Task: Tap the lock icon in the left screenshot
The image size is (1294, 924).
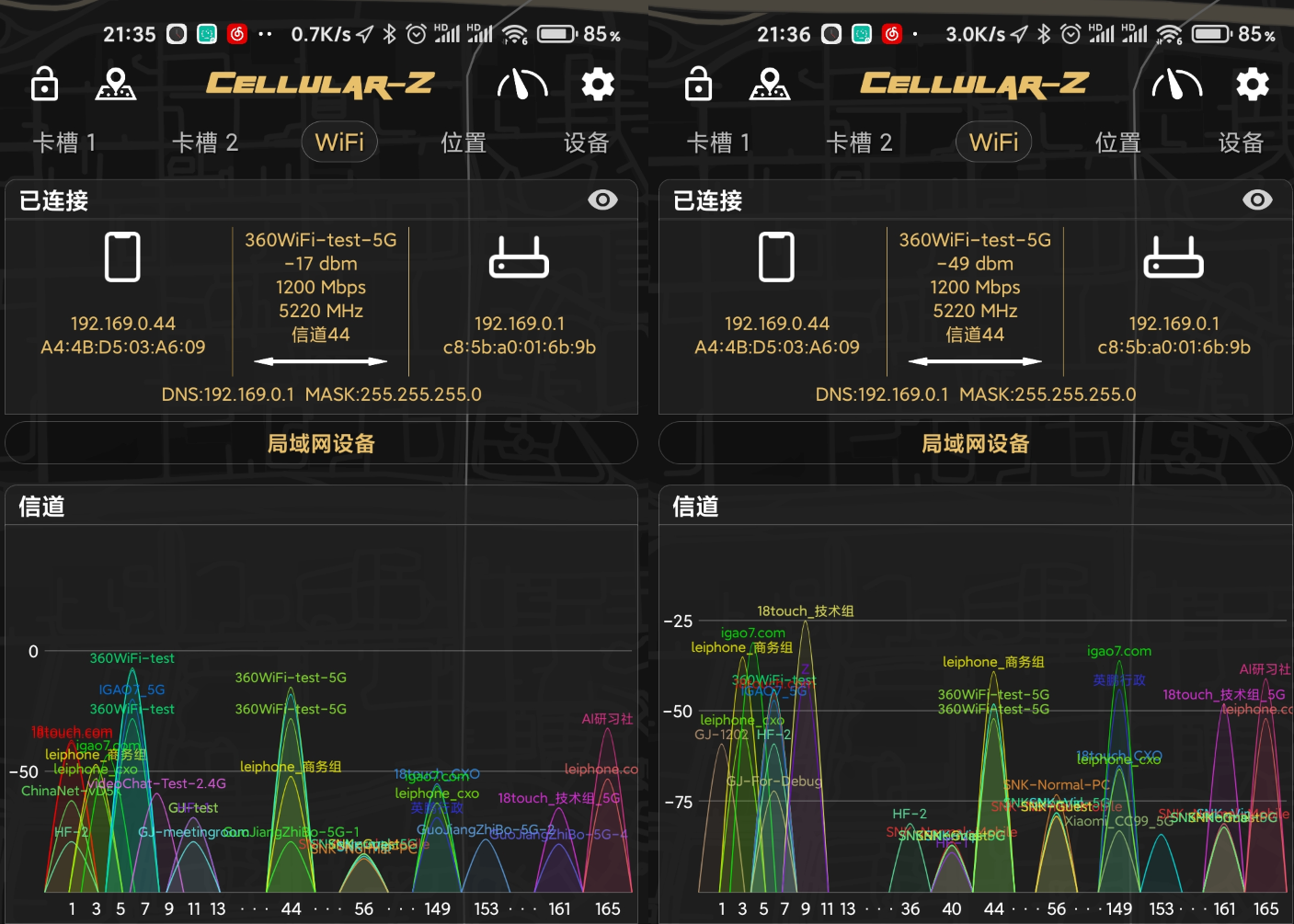Action: (x=44, y=84)
